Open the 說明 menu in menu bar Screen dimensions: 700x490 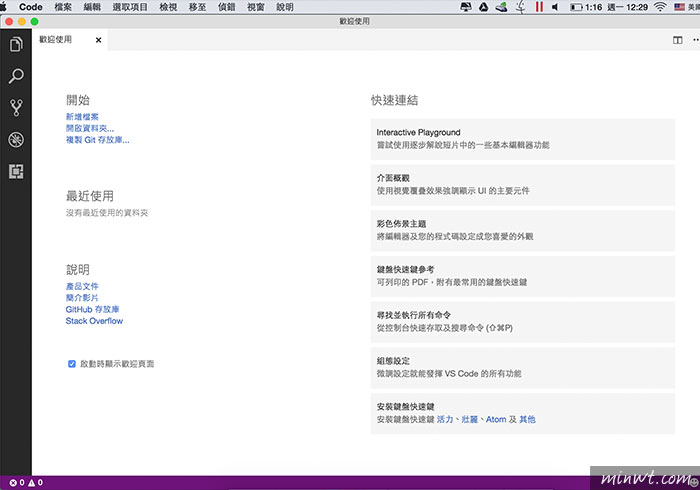click(285, 7)
